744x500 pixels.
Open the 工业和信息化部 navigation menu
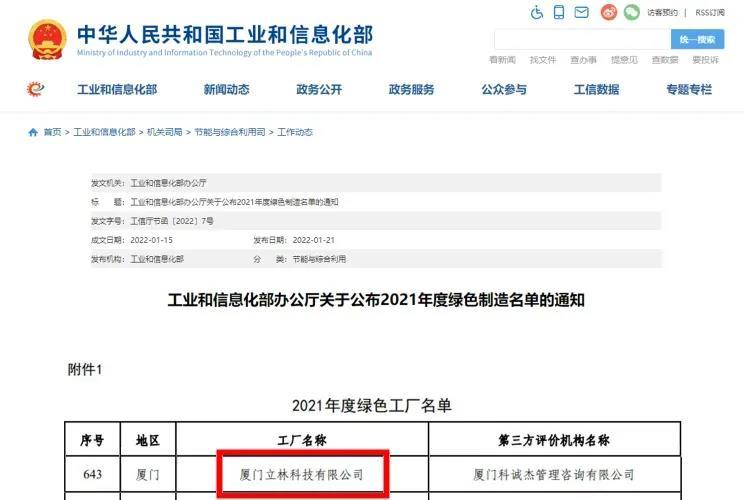tap(117, 89)
